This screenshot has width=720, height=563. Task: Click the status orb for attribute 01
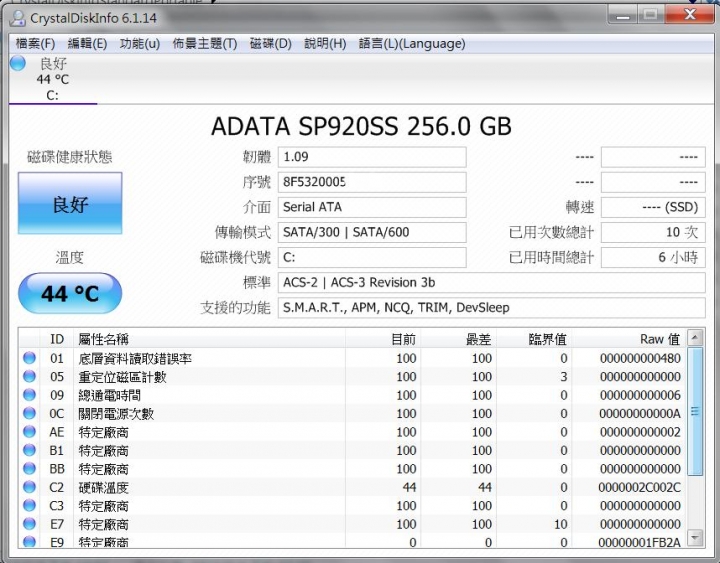tap(29, 358)
